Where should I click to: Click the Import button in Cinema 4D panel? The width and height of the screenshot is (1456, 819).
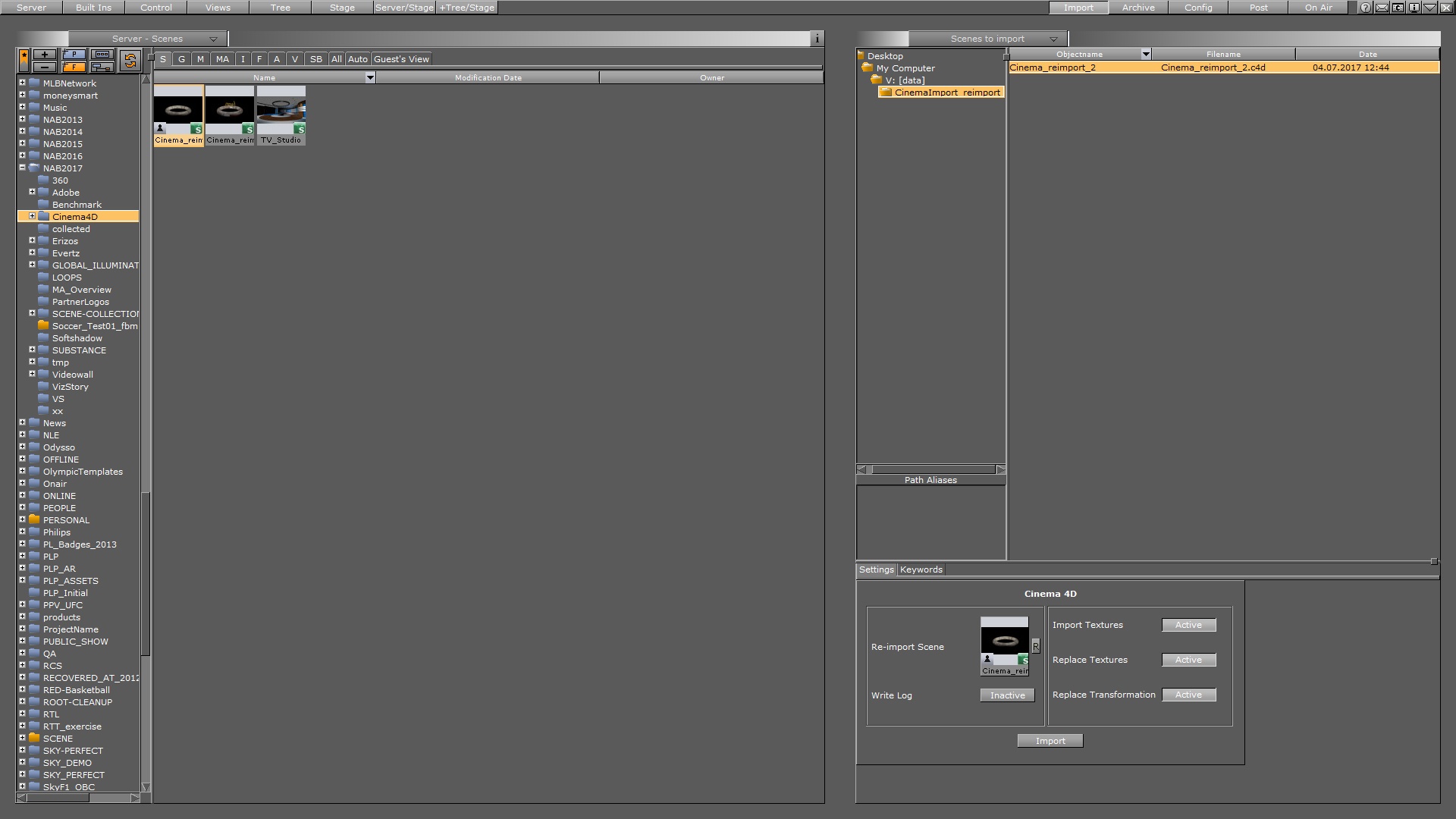pyautogui.click(x=1050, y=740)
